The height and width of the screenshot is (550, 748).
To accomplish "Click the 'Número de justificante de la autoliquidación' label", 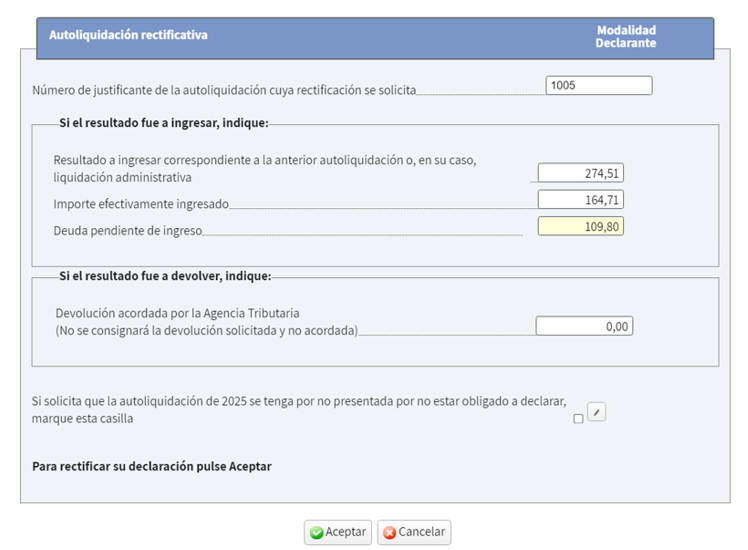I will (224, 90).
